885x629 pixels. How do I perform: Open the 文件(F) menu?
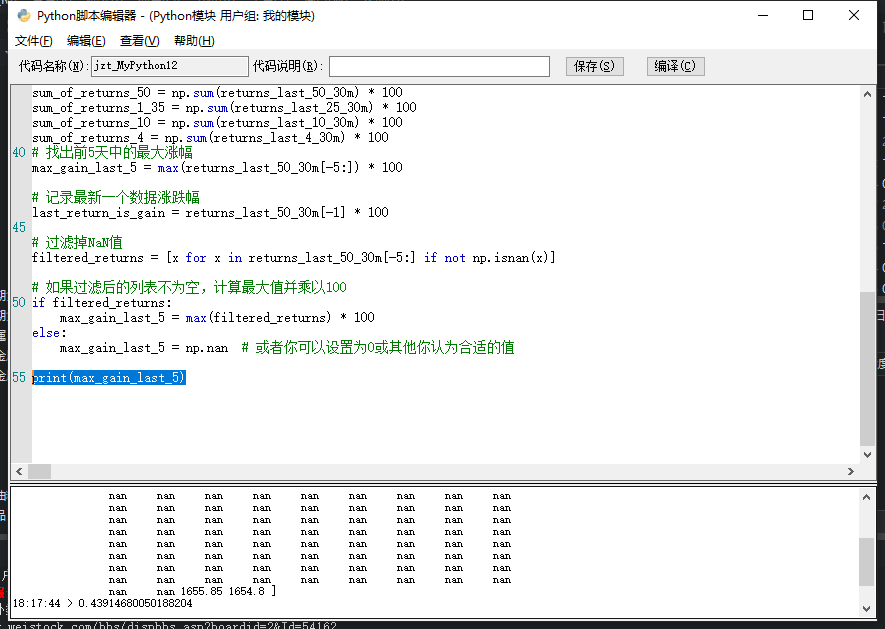[33, 41]
